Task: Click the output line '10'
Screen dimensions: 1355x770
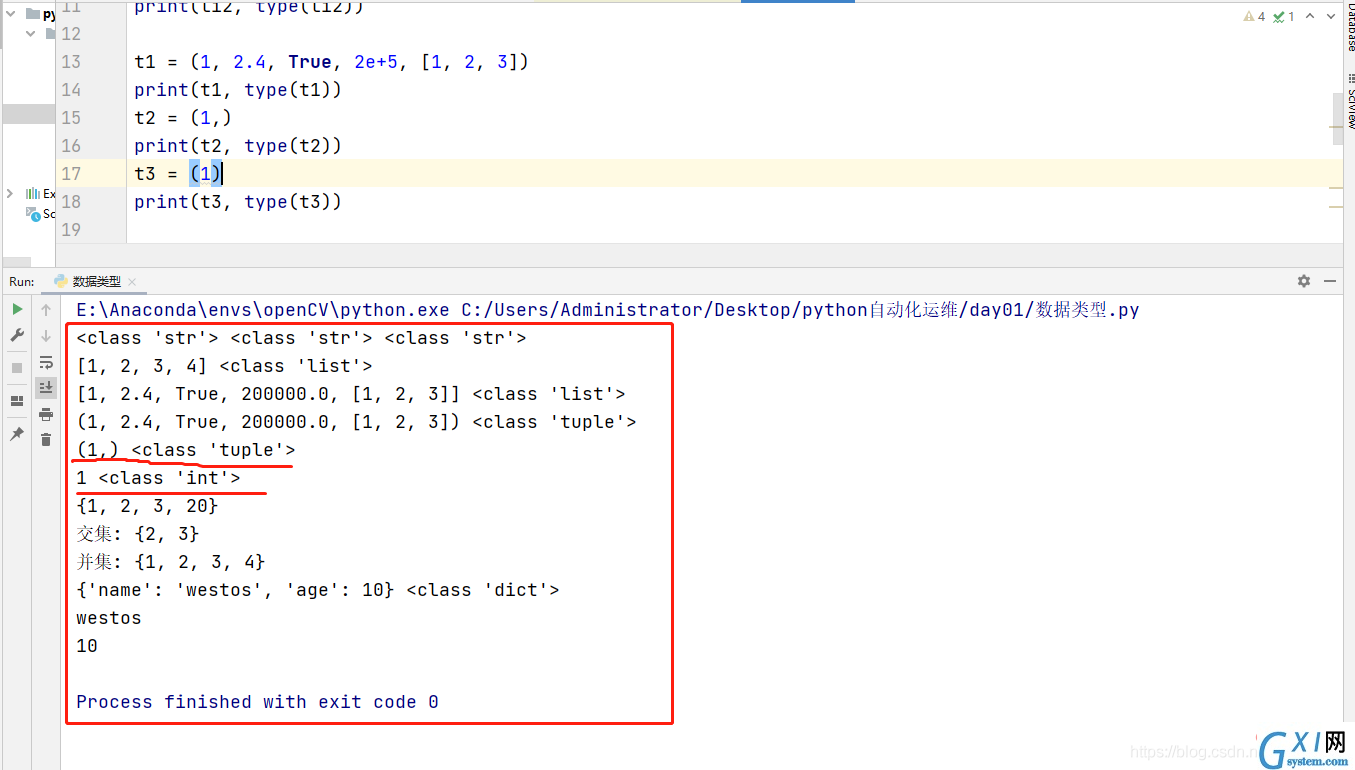Action: (87, 646)
